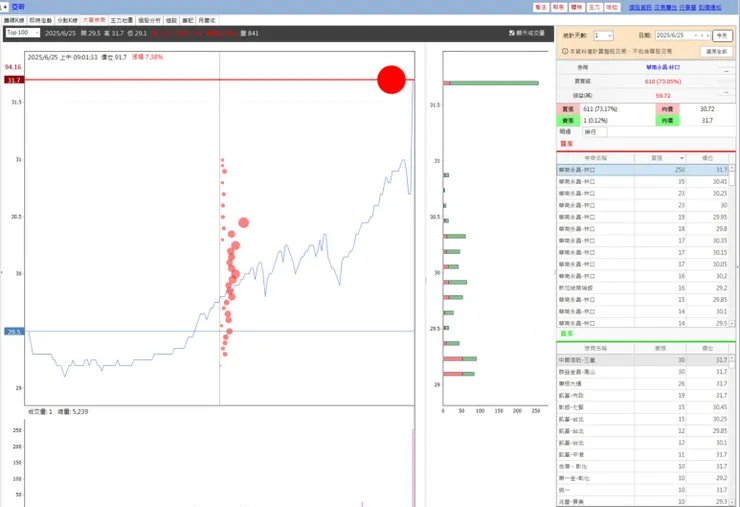Screen dimensions: 740x507
Task: Select the buyers row with 23 at 30.25
Action: click(x=643, y=193)
